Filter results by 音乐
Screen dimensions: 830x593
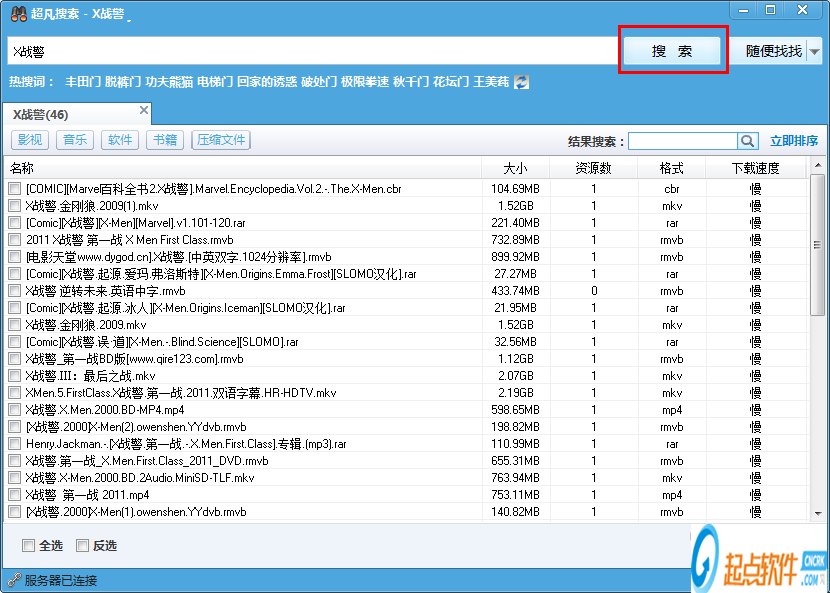[75, 140]
